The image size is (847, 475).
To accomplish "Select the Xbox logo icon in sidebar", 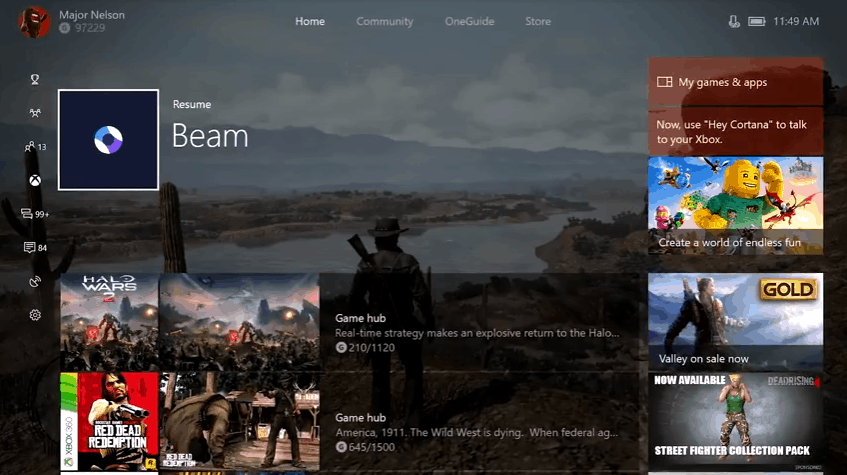I will [x=35, y=180].
